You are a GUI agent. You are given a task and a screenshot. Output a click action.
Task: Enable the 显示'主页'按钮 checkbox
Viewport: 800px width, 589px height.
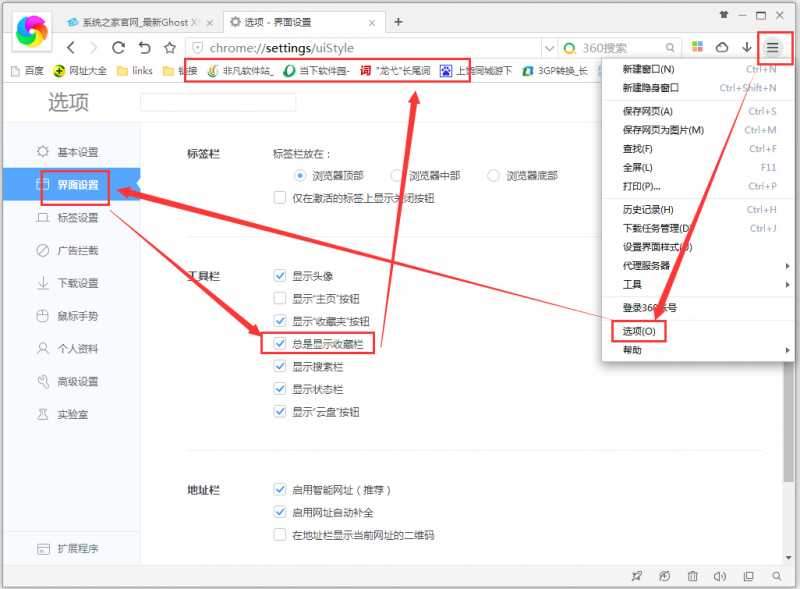pyautogui.click(x=280, y=298)
